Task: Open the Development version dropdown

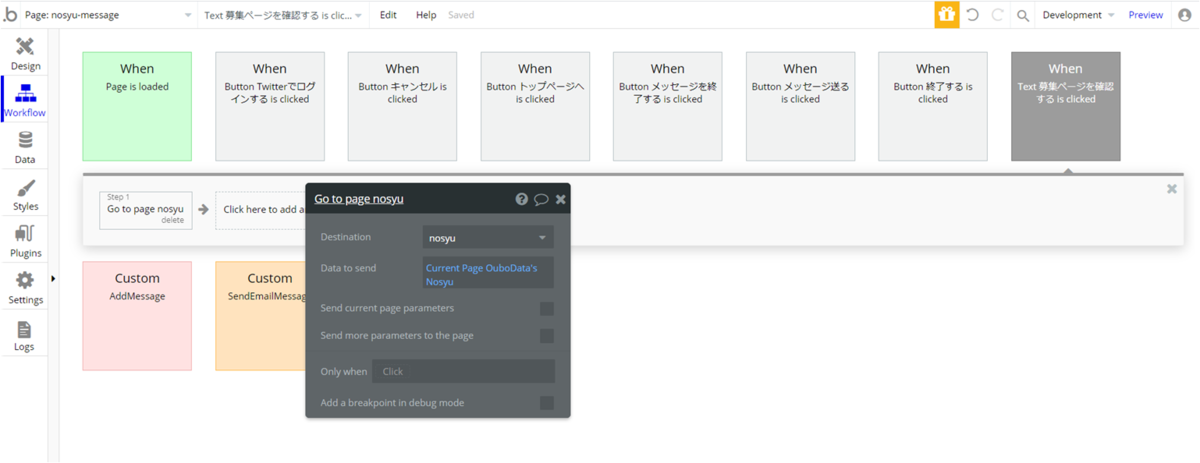Action: click(x=1079, y=15)
